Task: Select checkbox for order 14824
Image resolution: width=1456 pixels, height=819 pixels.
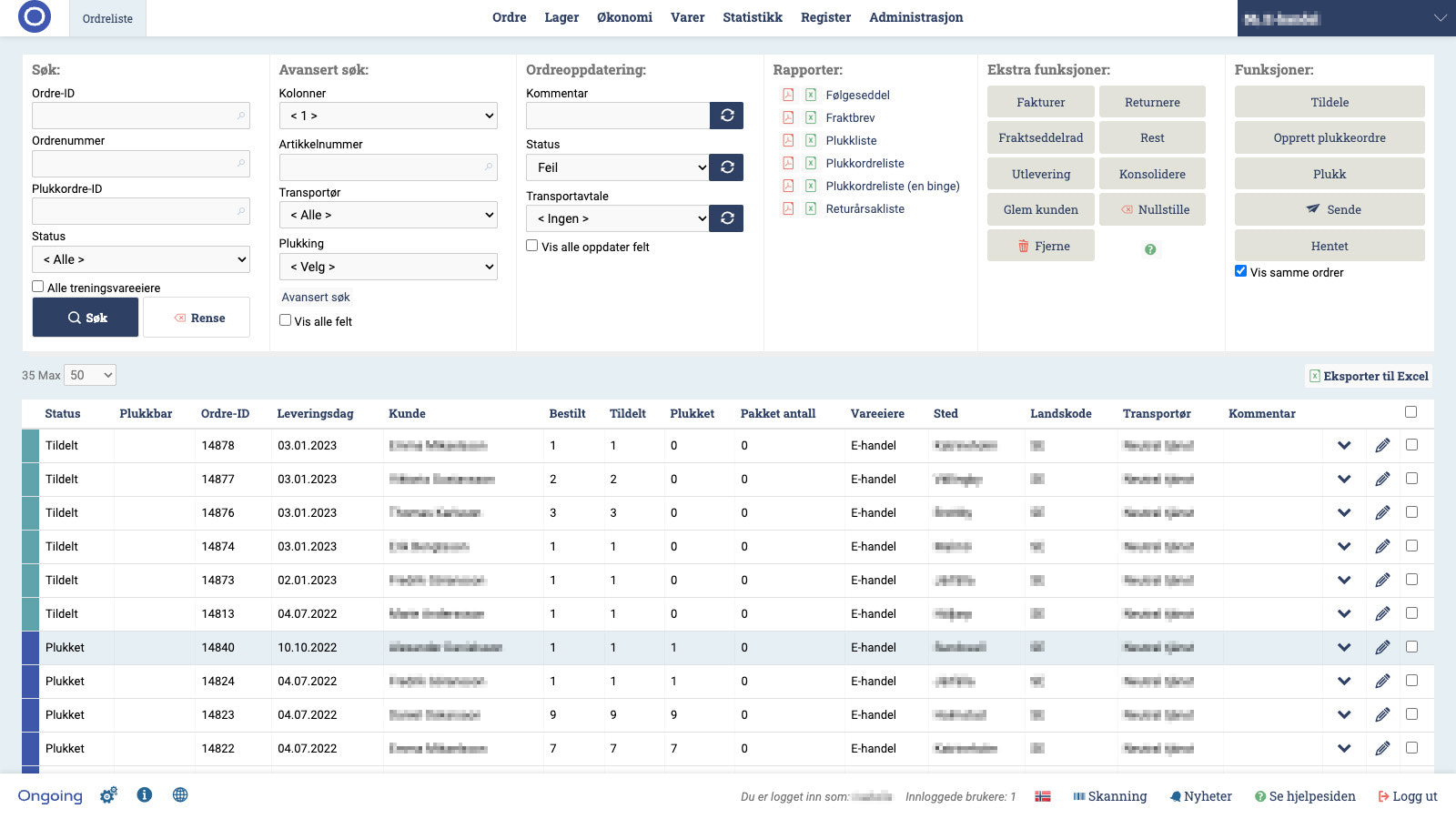Action: point(1411,681)
